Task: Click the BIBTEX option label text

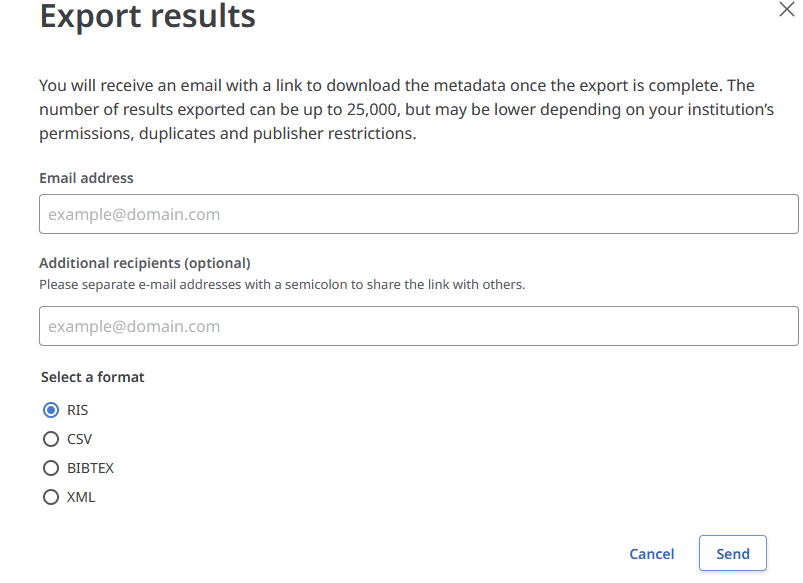Action: (x=91, y=468)
